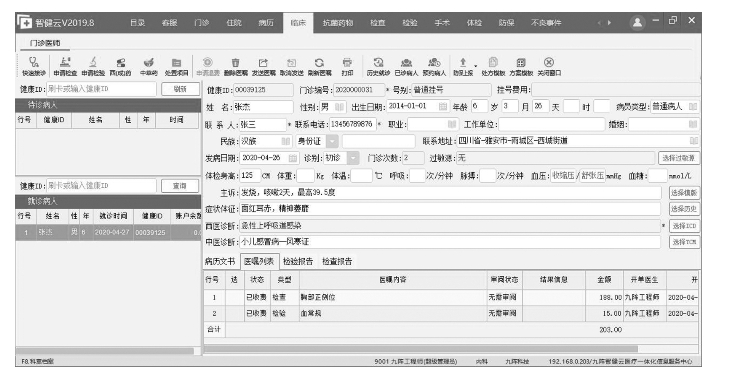Click the 选择TCM button
This screenshot has width=729, height=372.
684,242
